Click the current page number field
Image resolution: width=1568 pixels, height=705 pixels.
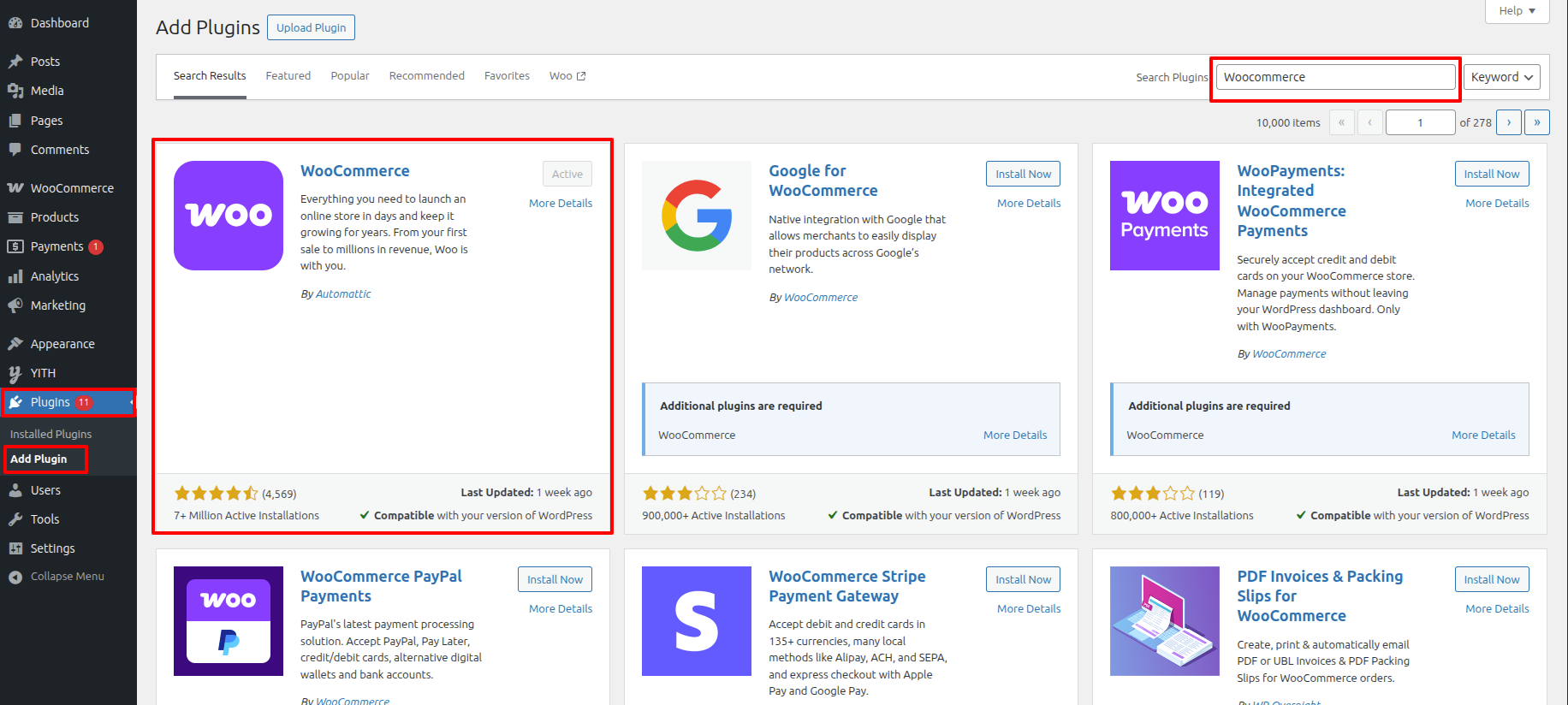pyautogui.click(x=1420, y=122)
